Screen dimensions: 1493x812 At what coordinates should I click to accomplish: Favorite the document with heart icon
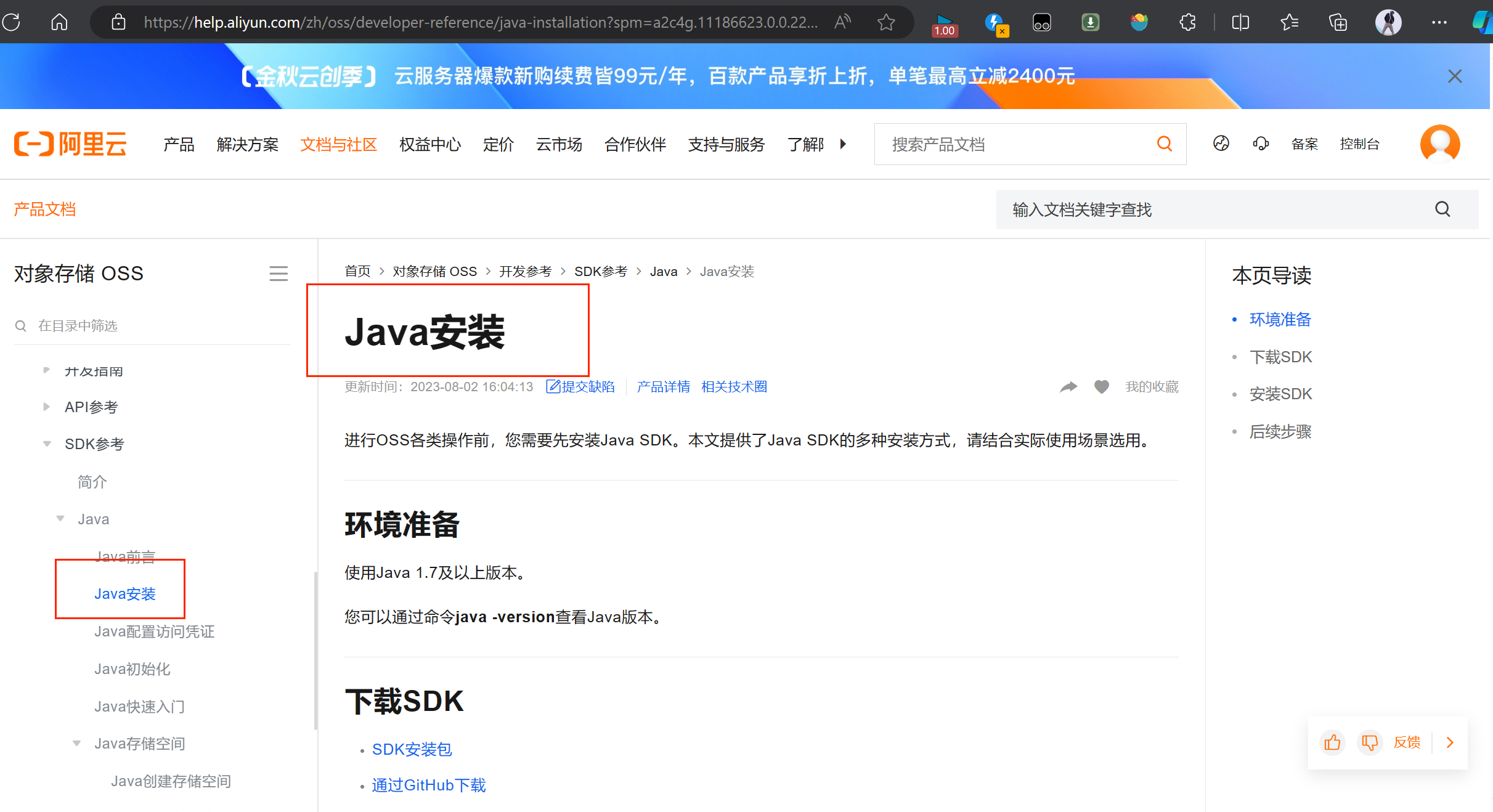1102,387
